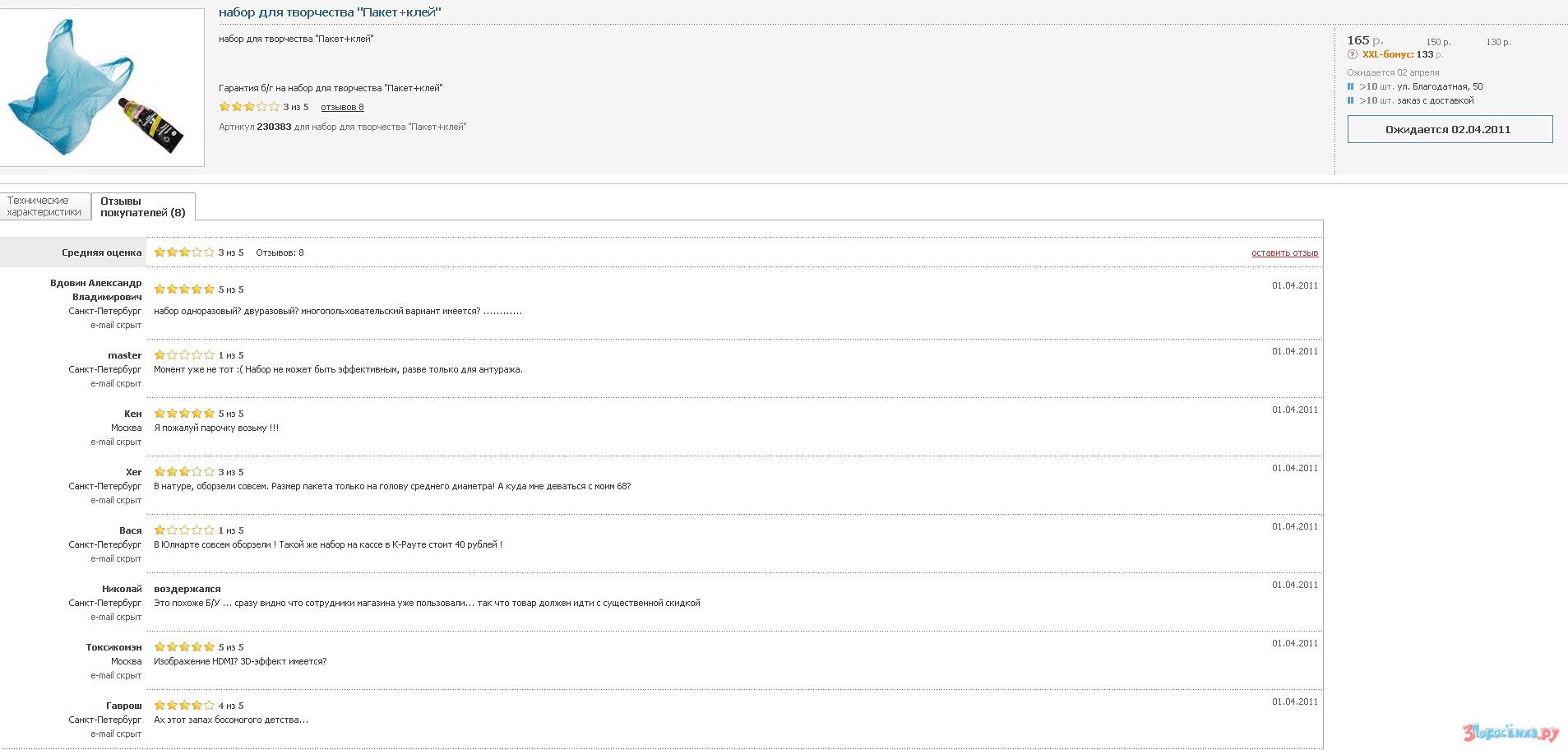Open the Технические характеристики tab
This screenshot has width=1568, height=750.
44,206
